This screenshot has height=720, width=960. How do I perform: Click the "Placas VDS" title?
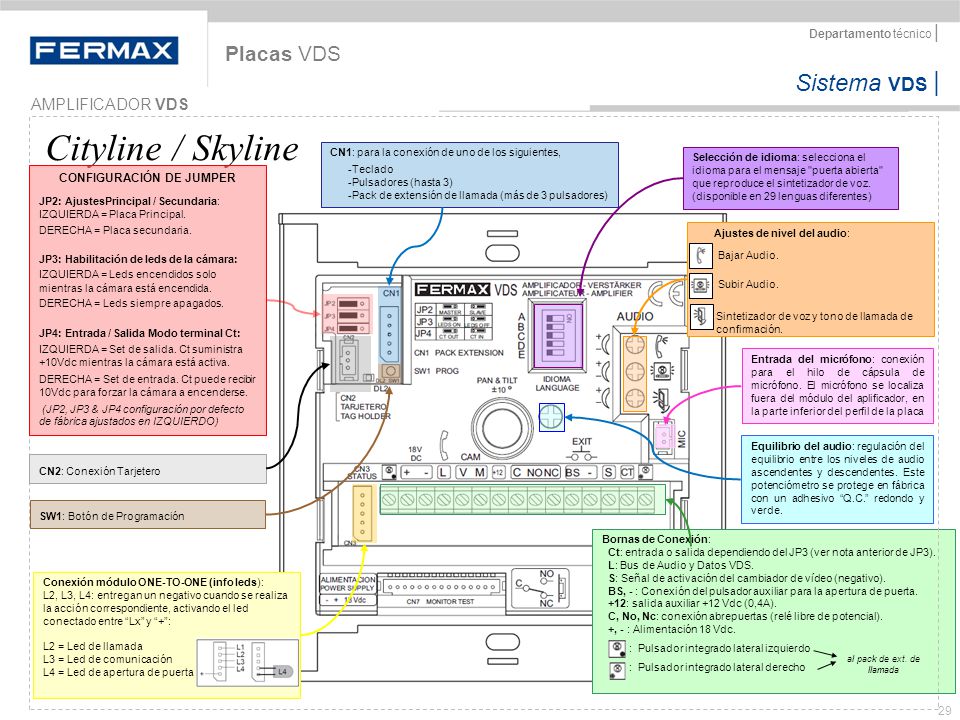[282, 54]
